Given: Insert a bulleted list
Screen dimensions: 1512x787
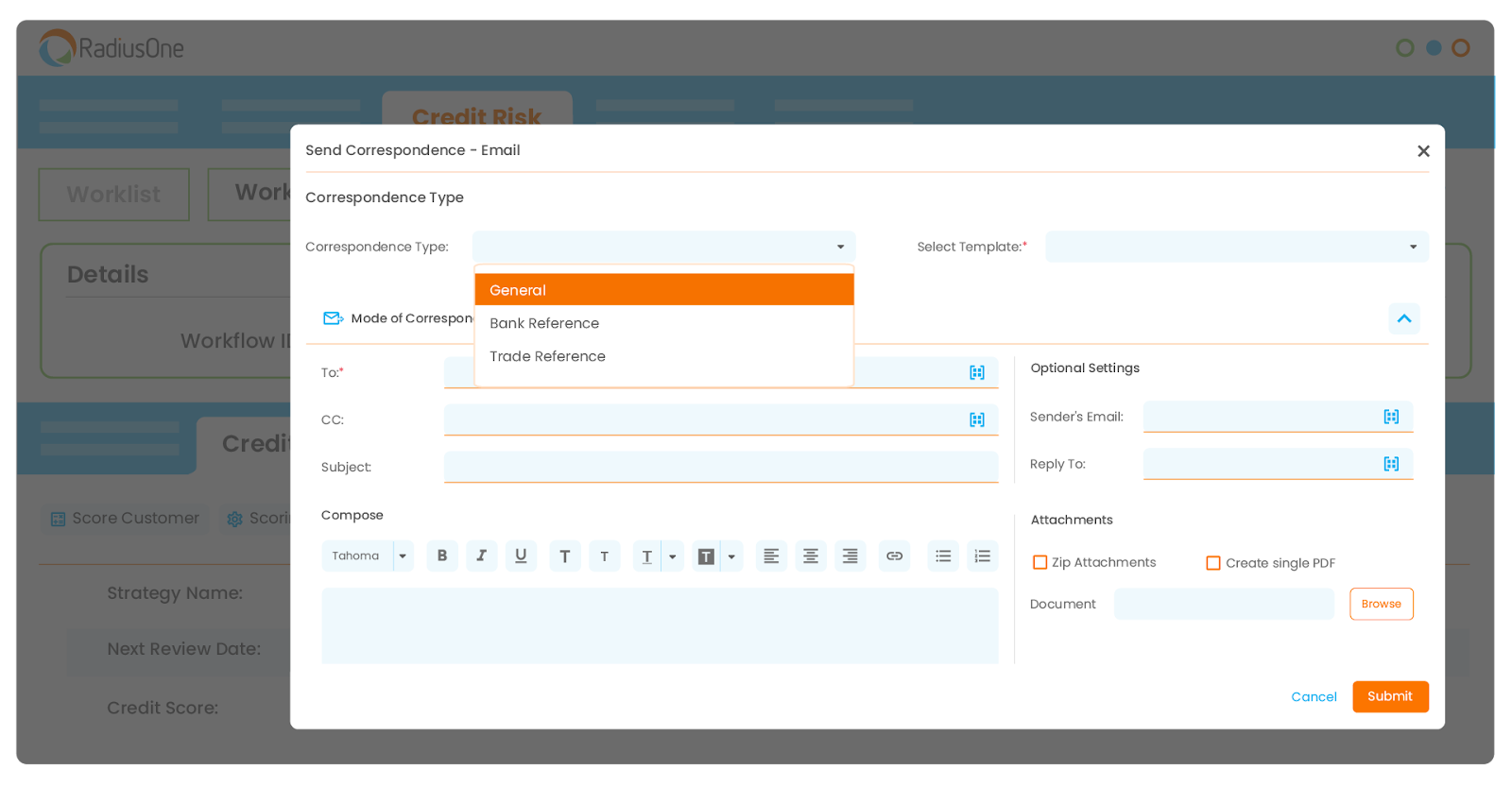Looking at the screenshot, I should pos(943,556).
